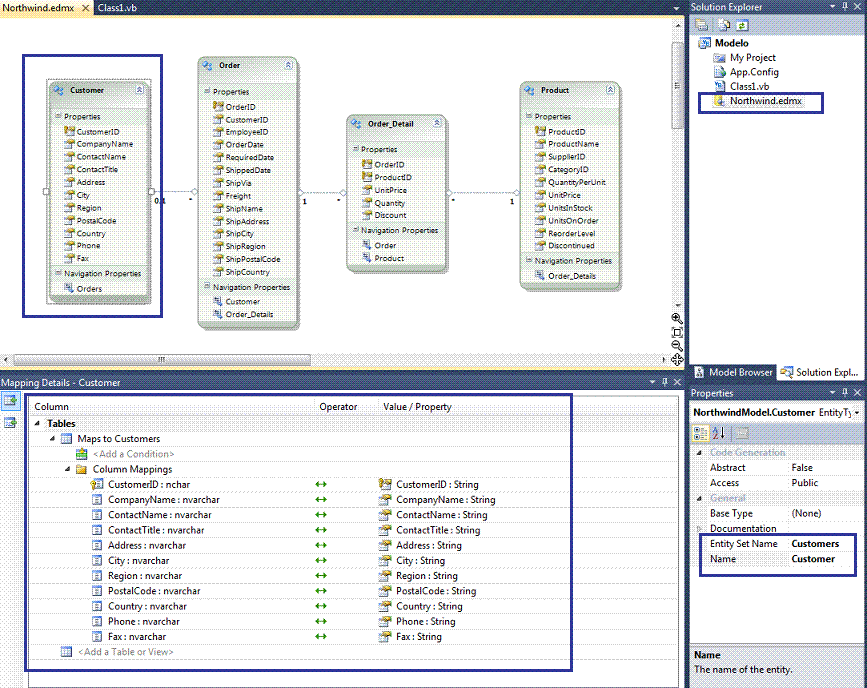
Task: Click the designer vertical scrollbar thumb
Action: [677, 86]
